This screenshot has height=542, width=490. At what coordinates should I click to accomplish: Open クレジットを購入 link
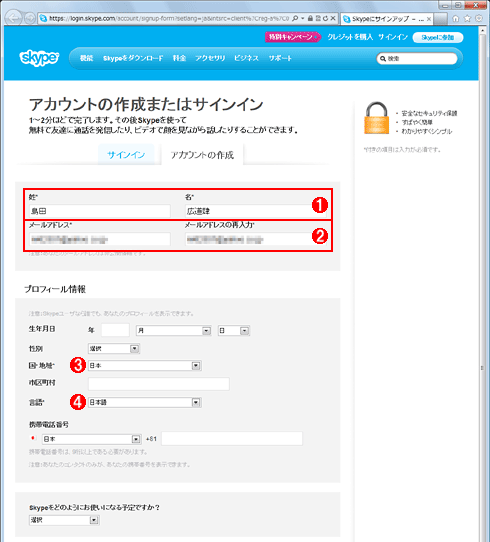(x=350, y=37)
